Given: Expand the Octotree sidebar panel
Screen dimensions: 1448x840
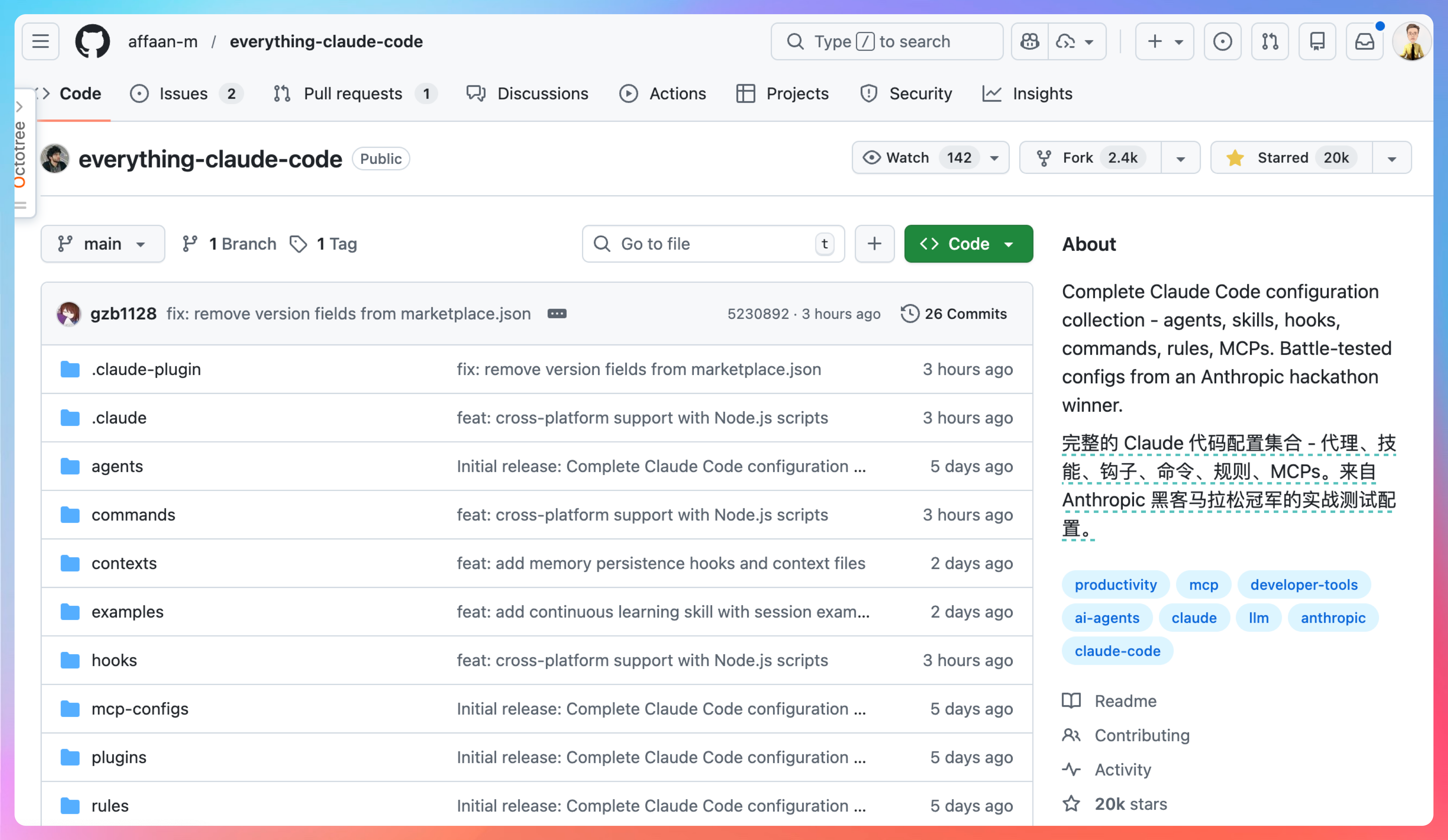Looking at the screenshot, I should [20, 107].
